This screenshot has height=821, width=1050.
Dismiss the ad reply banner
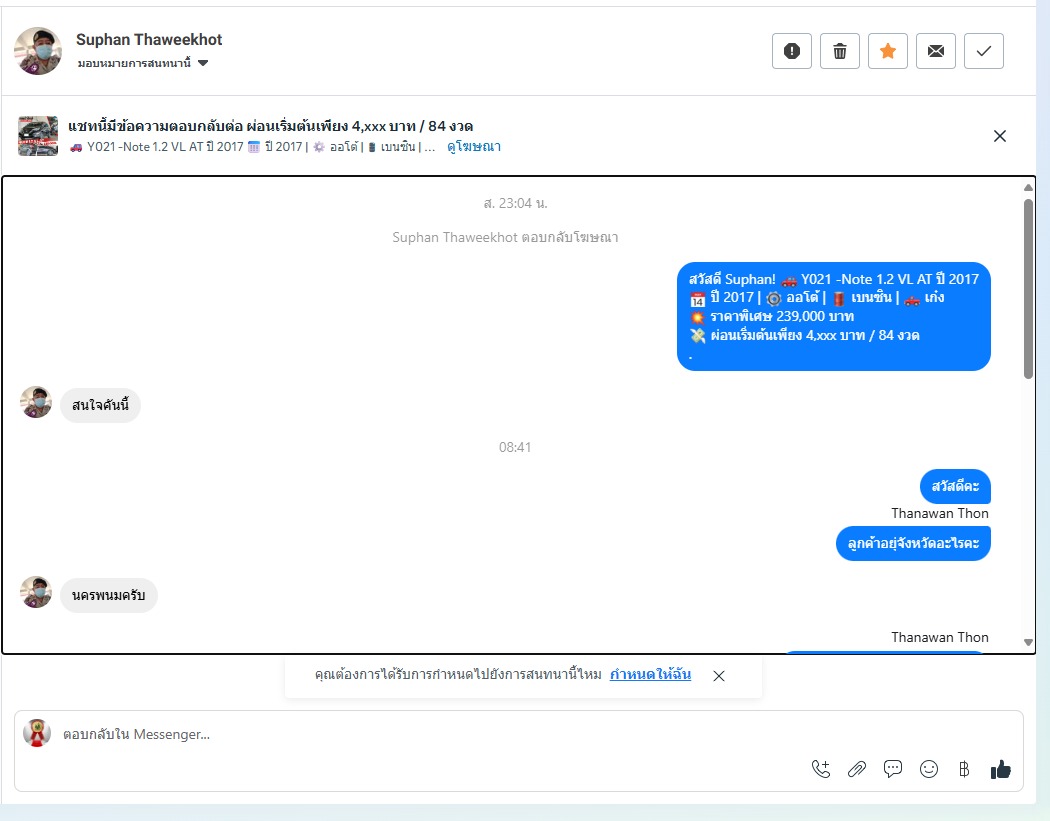(1000, 136)
